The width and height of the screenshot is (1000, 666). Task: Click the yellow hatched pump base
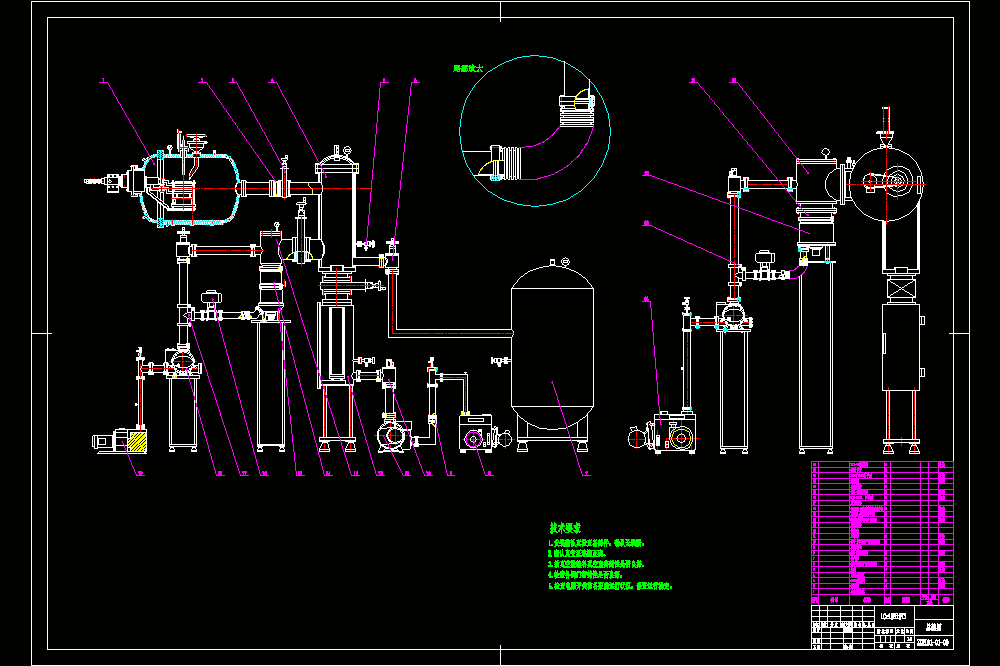tap(136, 441)
